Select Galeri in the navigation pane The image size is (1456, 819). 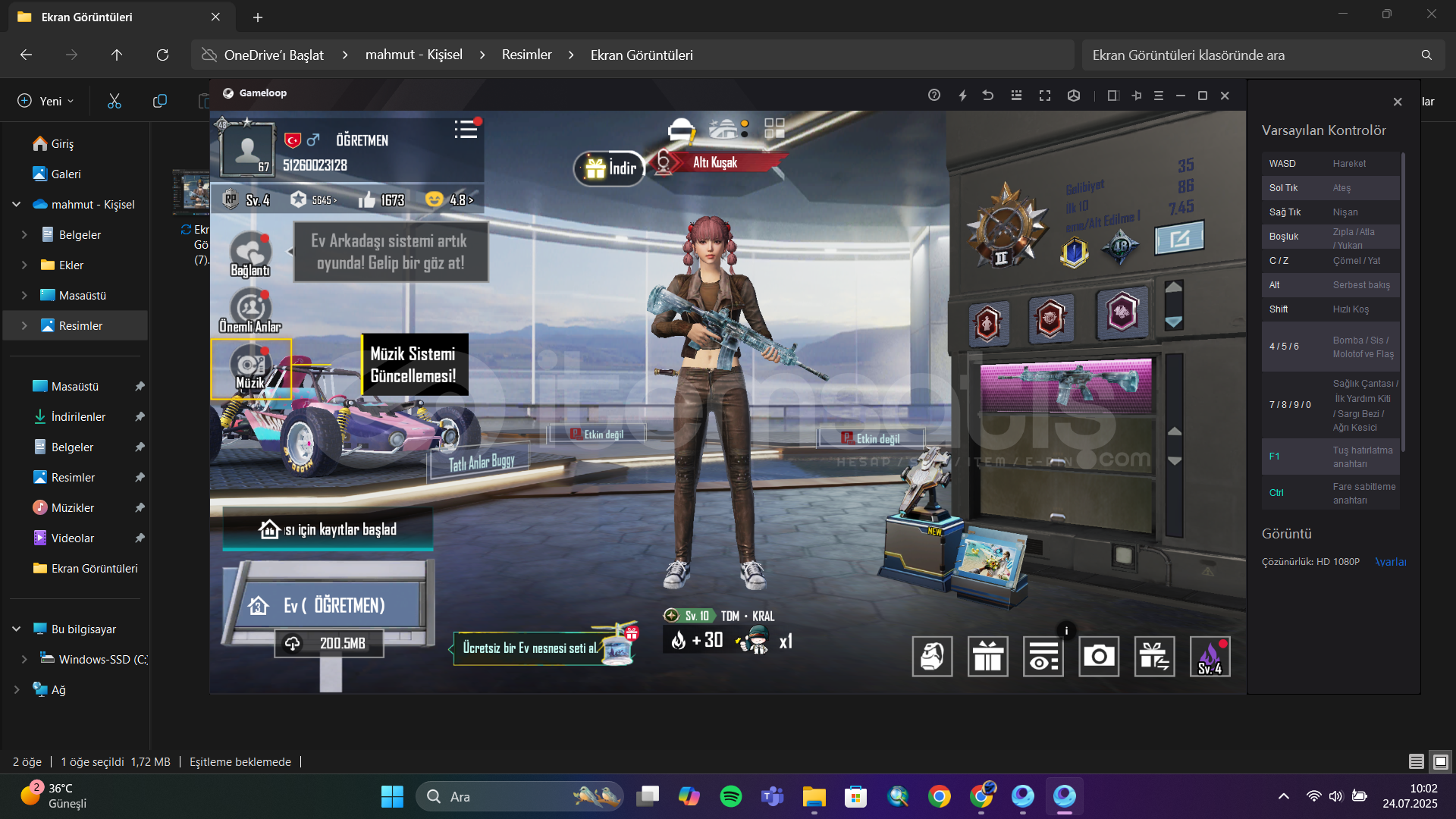point(65,174)
